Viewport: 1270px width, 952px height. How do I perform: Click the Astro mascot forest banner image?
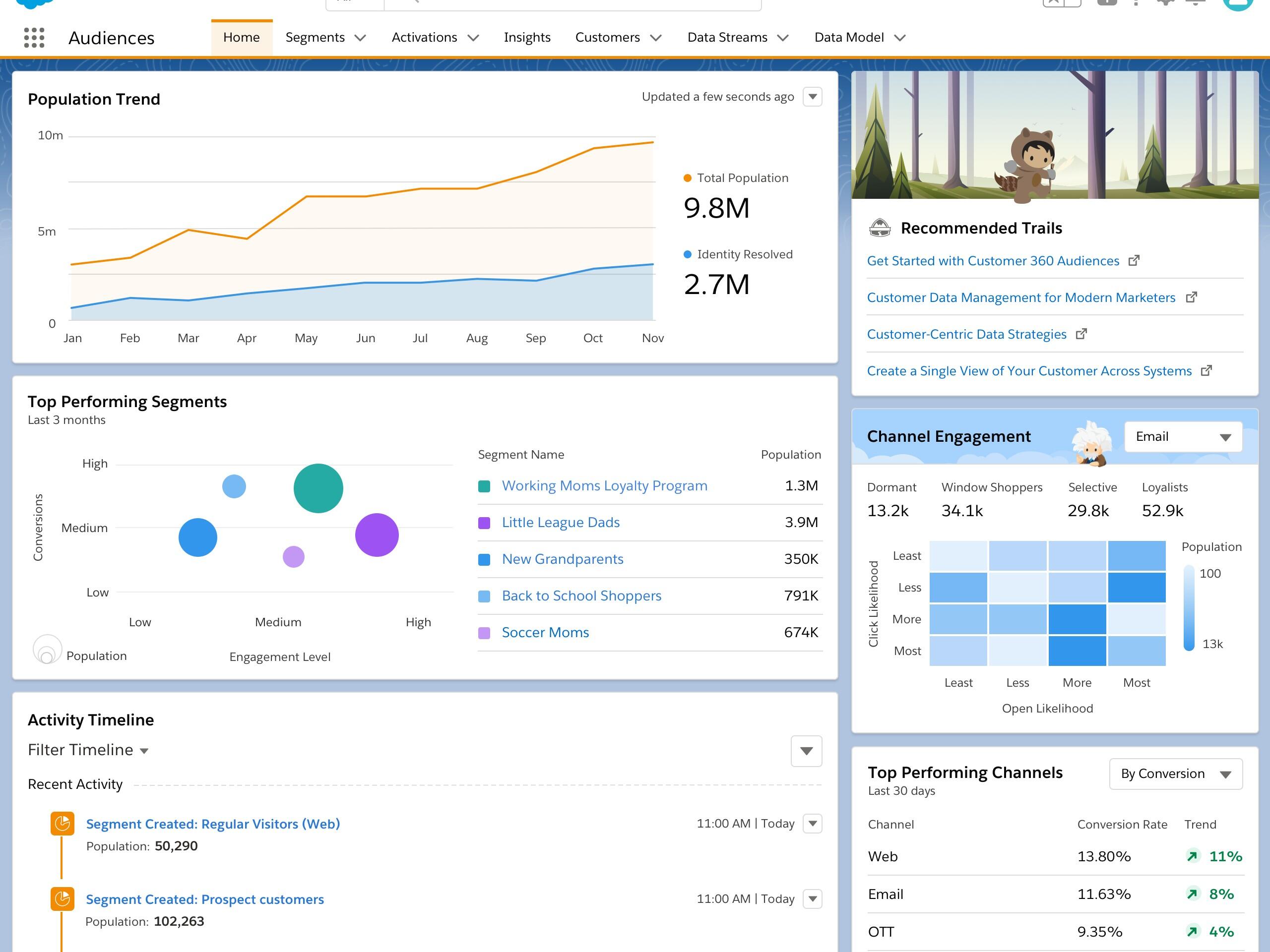[x=1055, y=135]
